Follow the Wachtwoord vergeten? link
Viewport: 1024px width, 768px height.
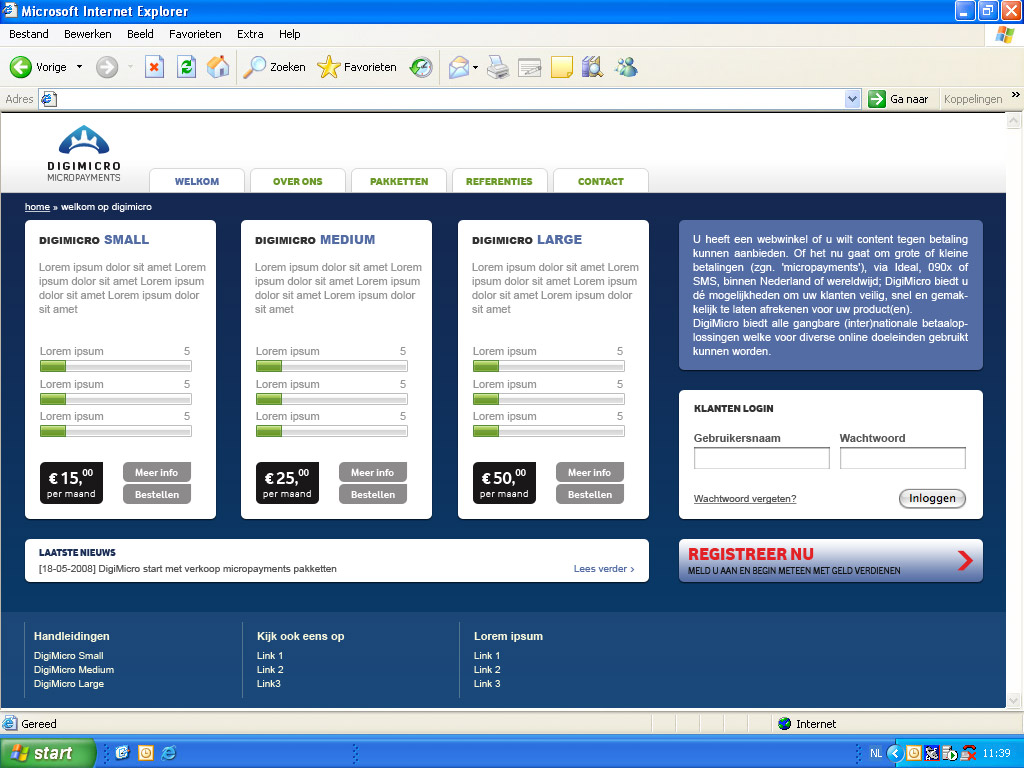[744, 498]
